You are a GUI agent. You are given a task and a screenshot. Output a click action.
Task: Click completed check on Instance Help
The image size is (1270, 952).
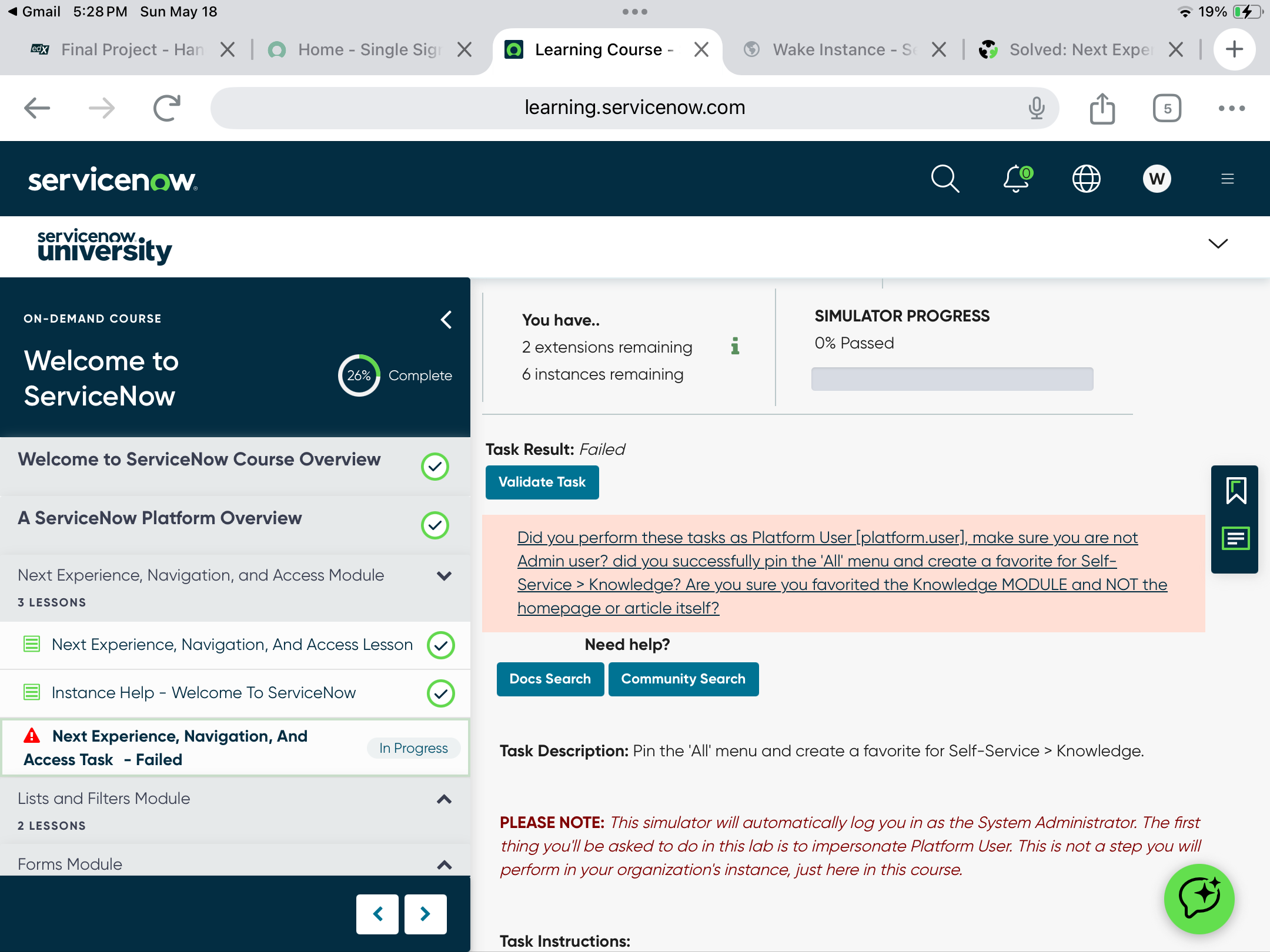(440, 693)
